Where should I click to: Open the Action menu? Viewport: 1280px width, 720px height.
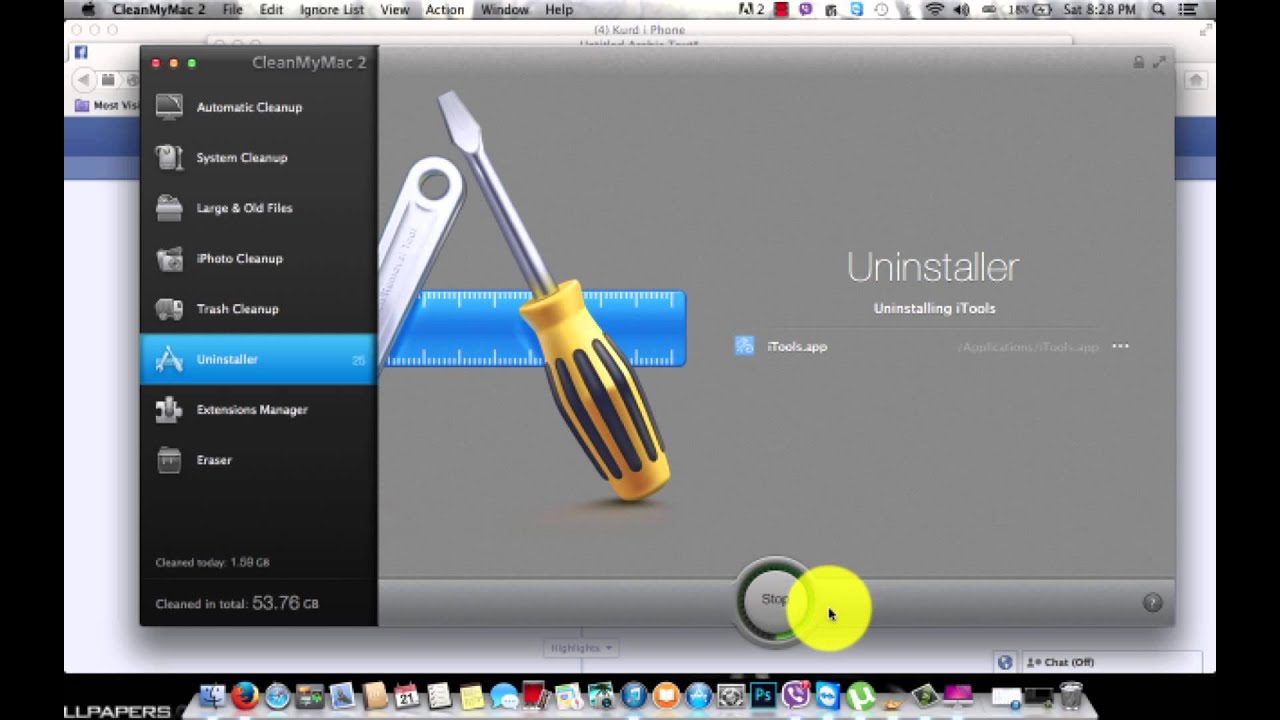(445, 10)
